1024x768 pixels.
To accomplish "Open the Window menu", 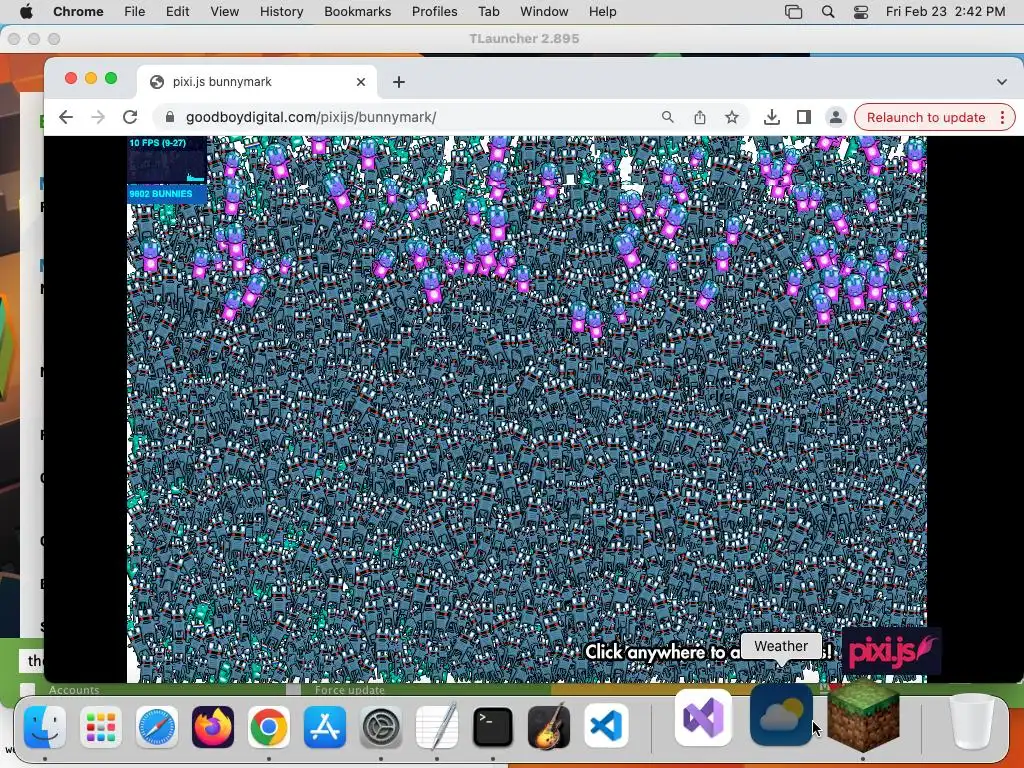I will coord(544,11).
